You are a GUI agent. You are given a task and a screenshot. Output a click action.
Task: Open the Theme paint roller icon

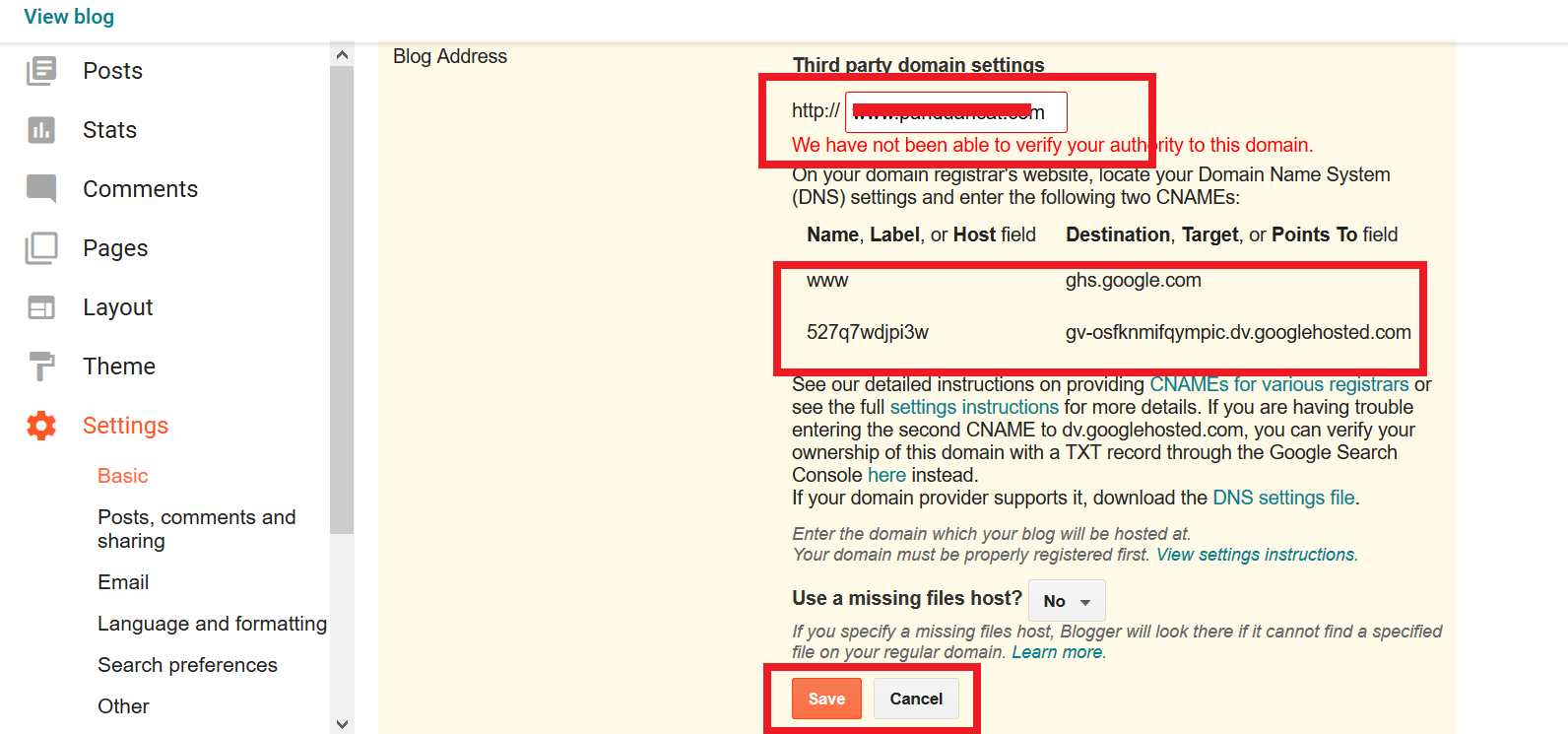[41, 366]
